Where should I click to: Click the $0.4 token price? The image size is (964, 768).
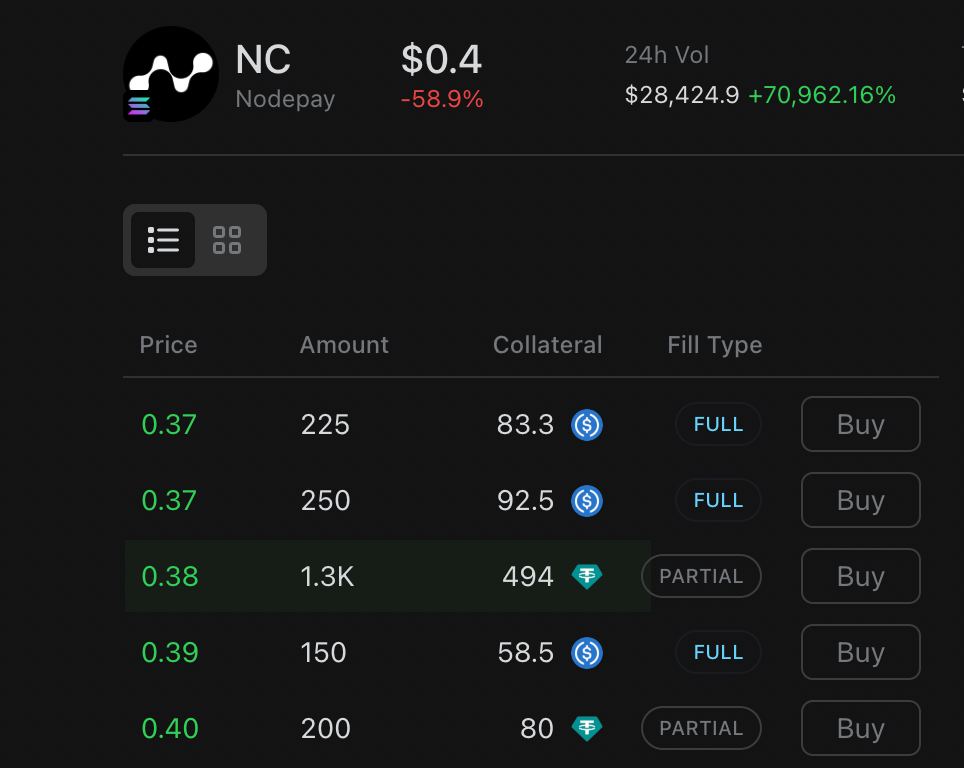click(x=441, y=60)
